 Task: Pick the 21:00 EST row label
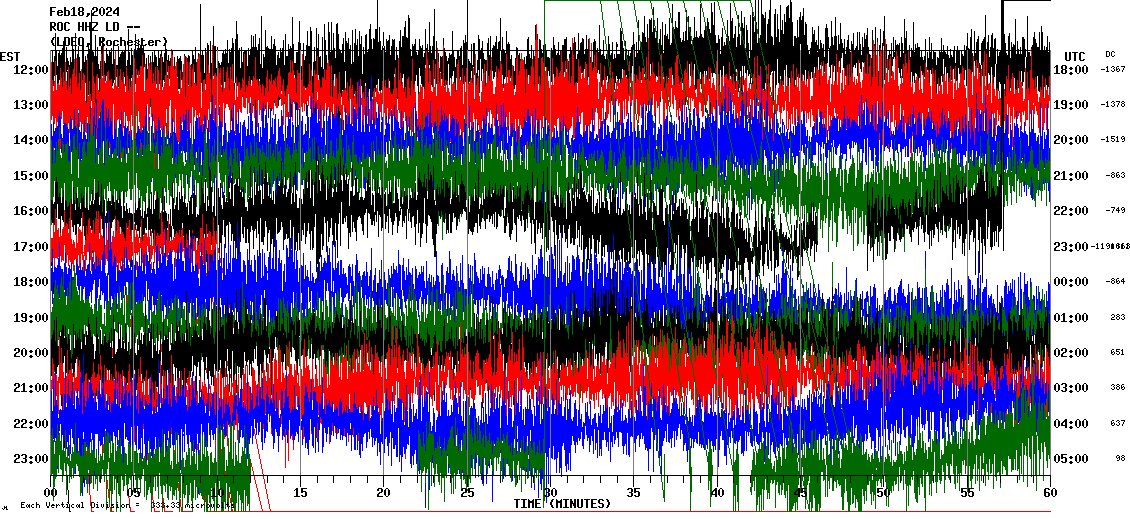coord(32,388)
